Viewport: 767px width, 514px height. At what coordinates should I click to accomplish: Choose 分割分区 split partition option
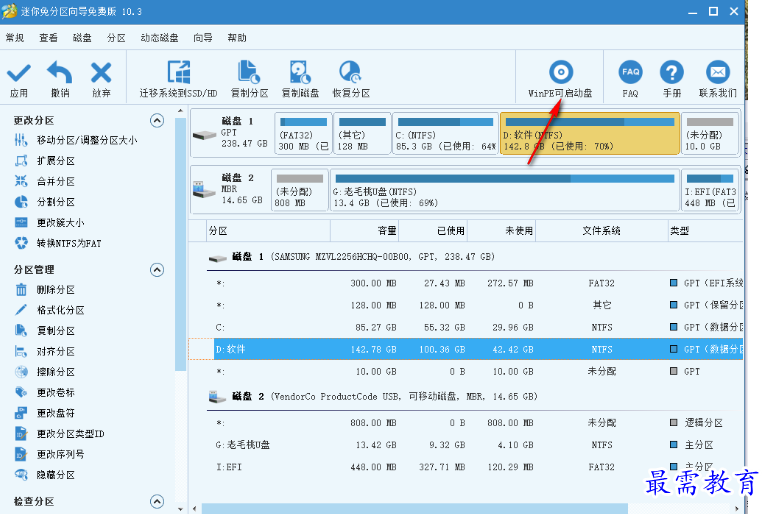click(55, 202)
